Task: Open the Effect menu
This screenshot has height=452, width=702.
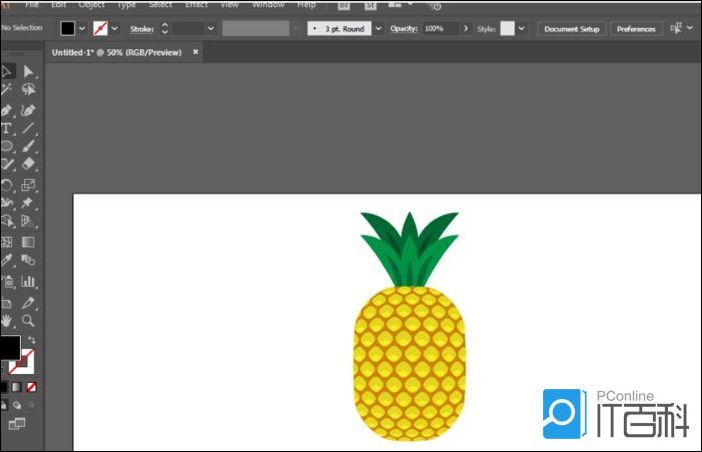Action: tap(196, 4)
